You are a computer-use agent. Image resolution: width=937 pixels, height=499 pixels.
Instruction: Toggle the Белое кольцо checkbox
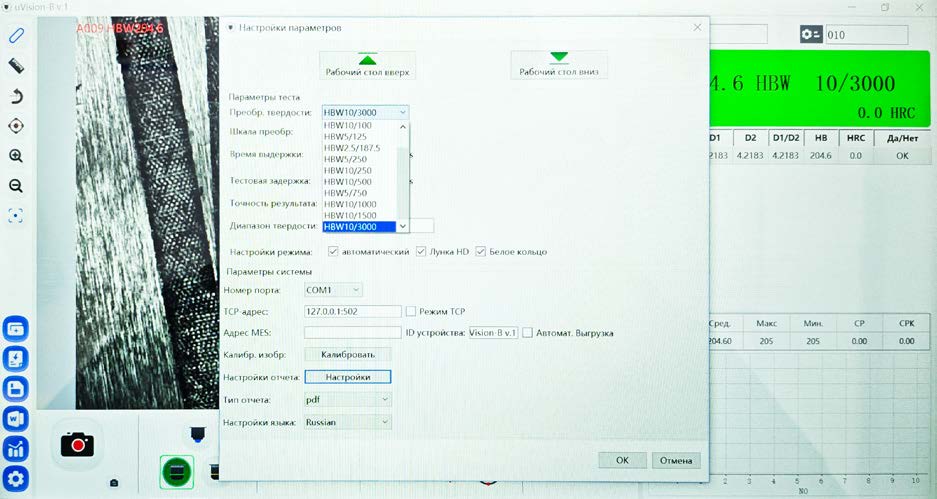pos(480,252)
